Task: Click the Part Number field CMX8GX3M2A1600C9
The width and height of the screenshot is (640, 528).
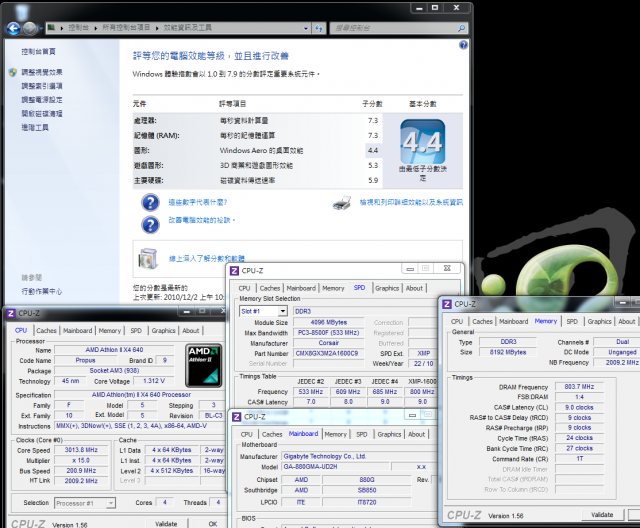Action: [x=327, y=353]
